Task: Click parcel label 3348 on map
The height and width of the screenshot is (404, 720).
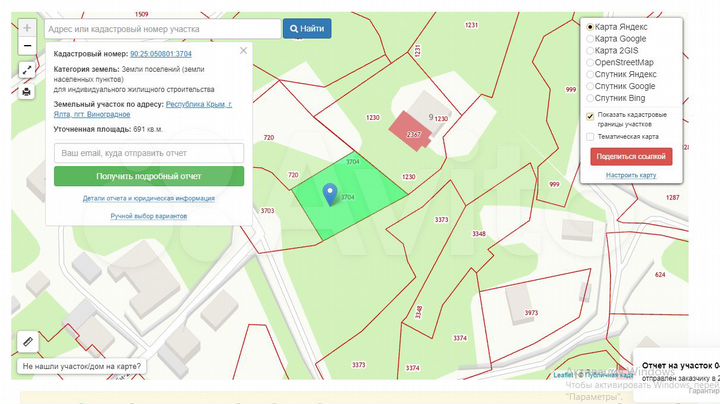Action: coord(479,234)
